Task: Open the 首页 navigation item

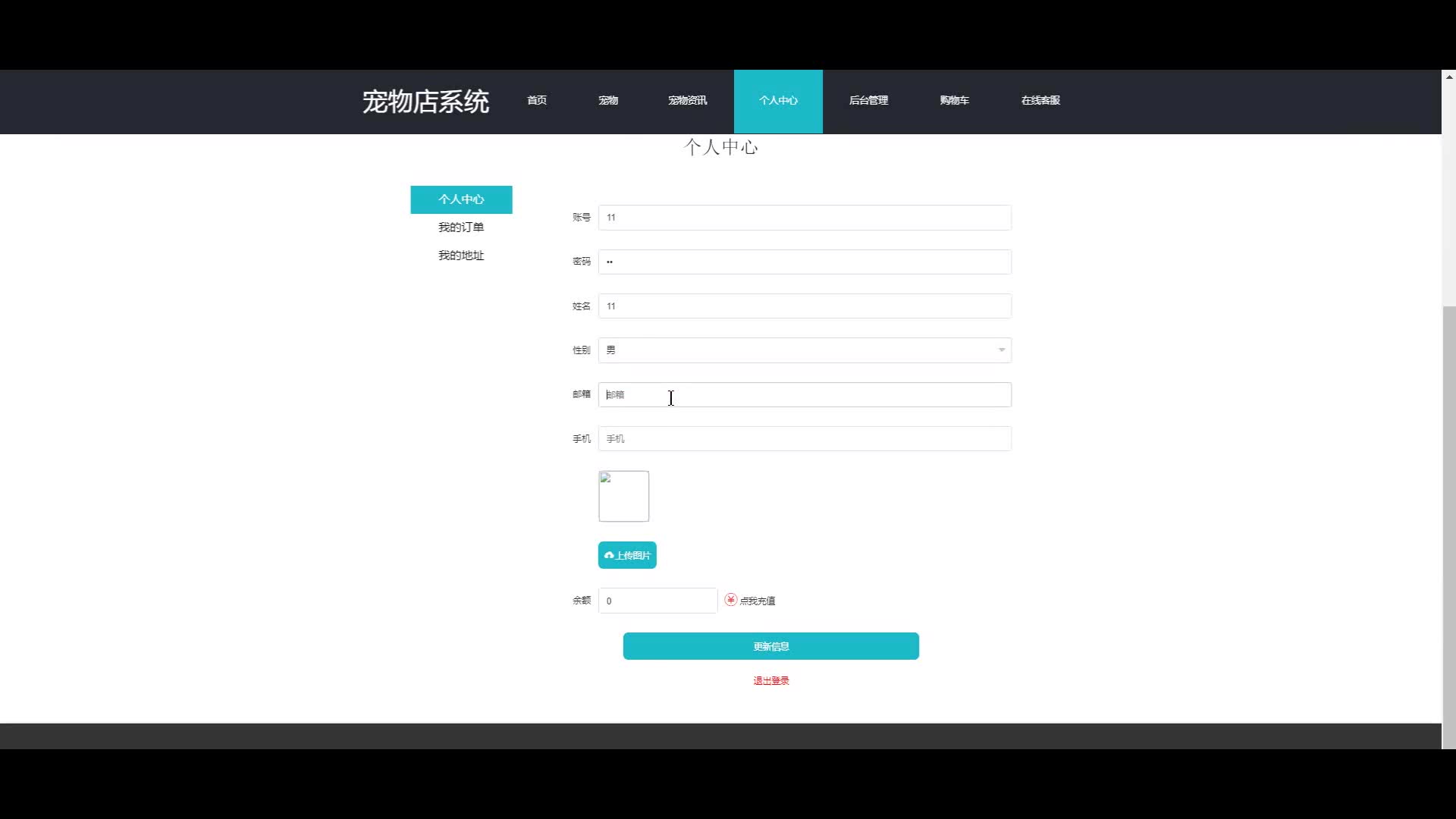Action: (537, 101)
